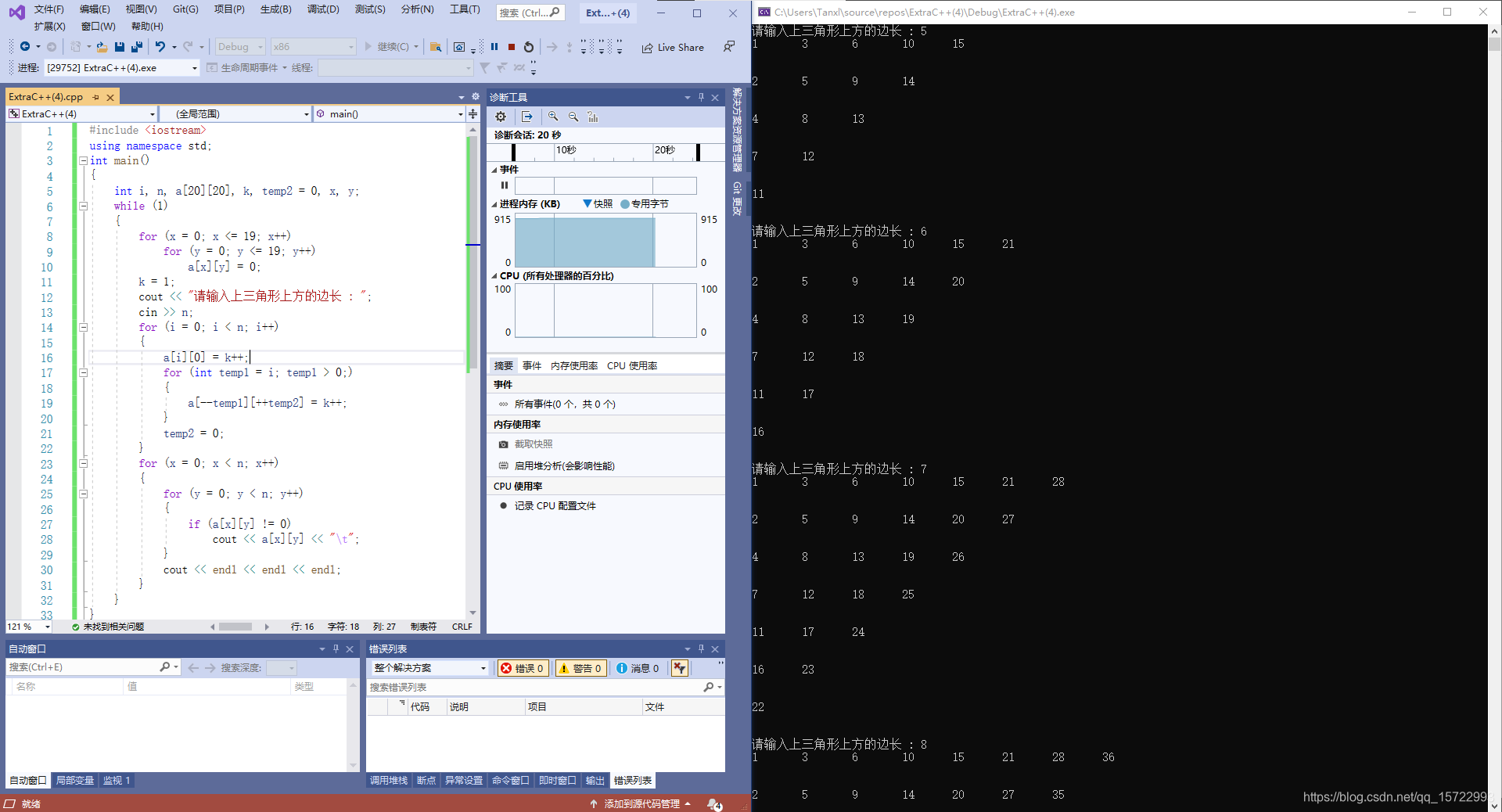Open the 解决方案资源管理器 side tab
The width and height of the screenshot is (1502, 812).
(x=737, y=130)
